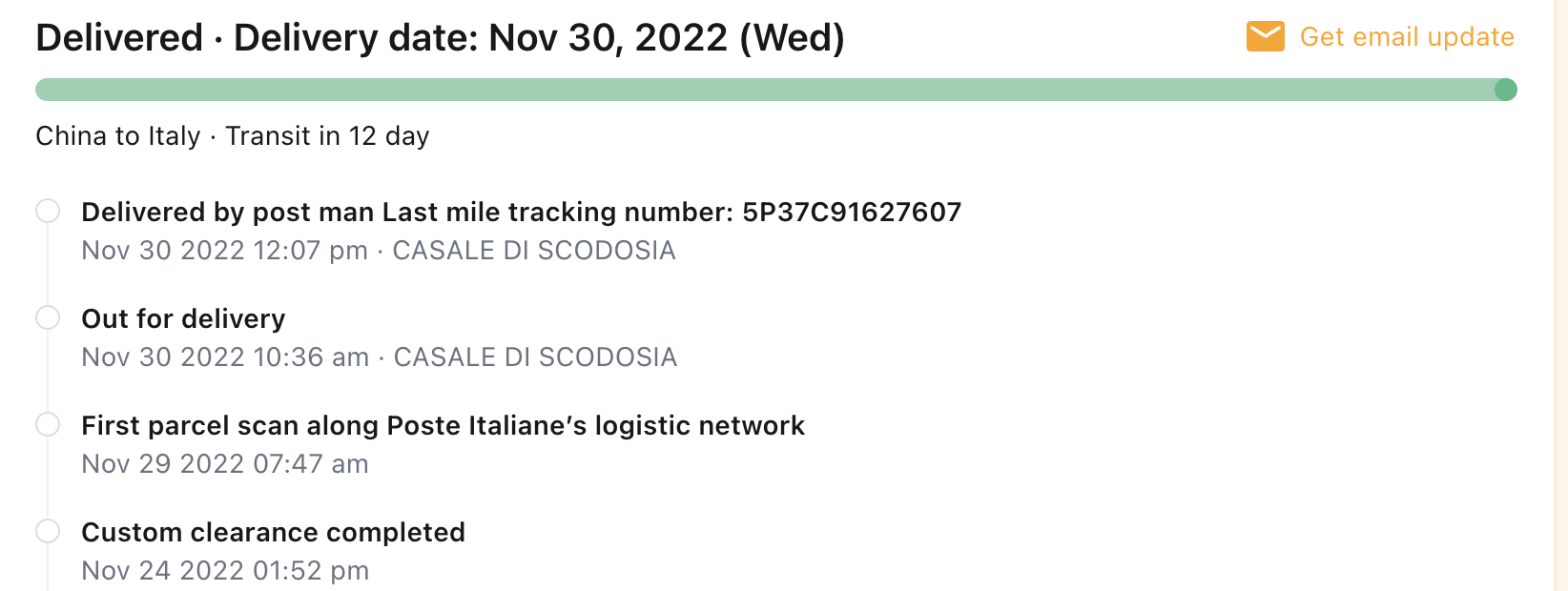Open the Get email update link
This screenshot has width=1568, height=591.
click(x=1407, y=37)
